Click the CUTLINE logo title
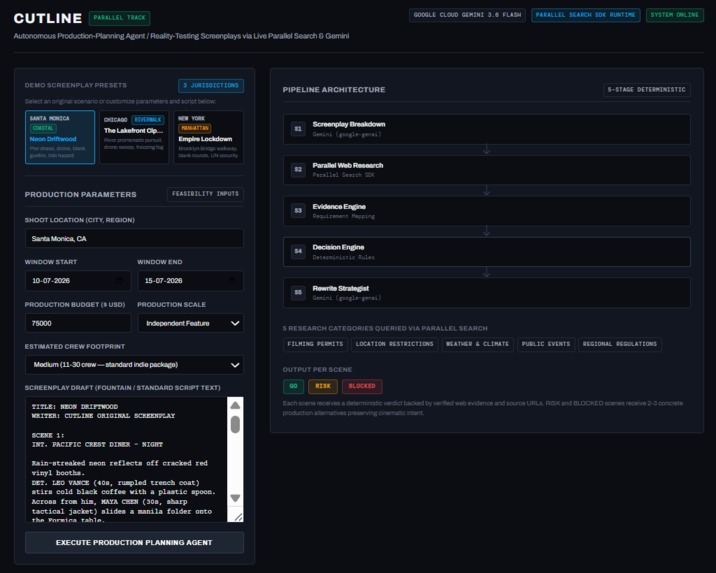Image resolution: width=716 pixels, height=573 pixels. click(48, 18)
